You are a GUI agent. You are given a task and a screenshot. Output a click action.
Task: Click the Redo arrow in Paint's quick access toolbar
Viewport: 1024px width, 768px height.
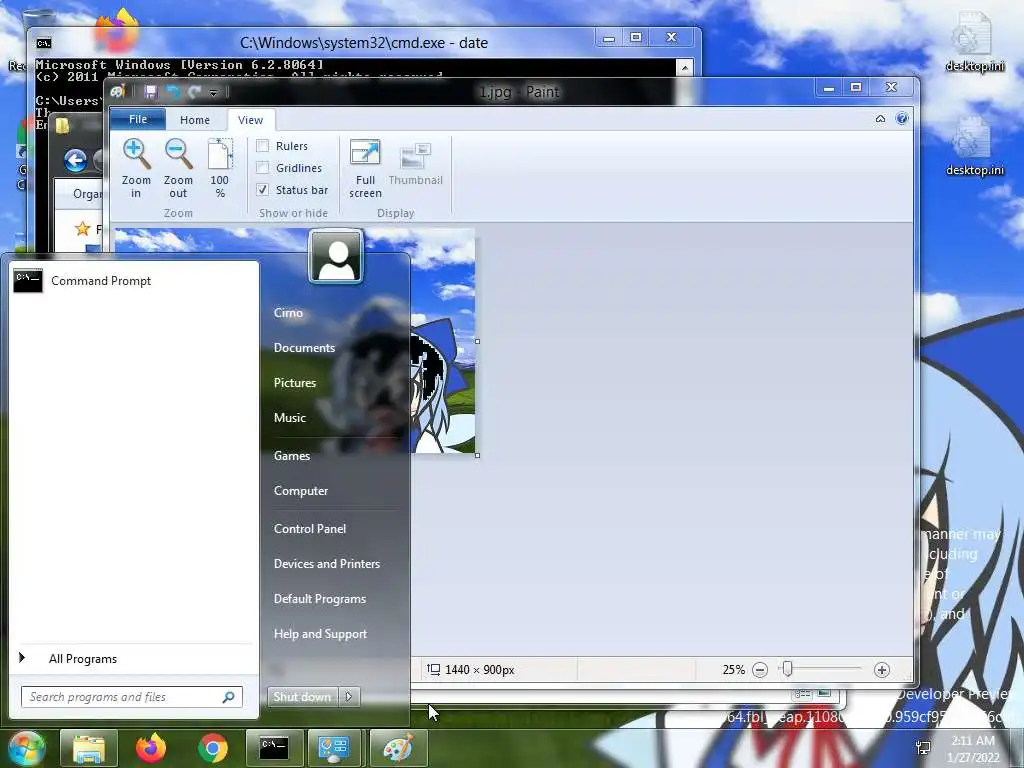pyautogui.click(x=194, y=92)
